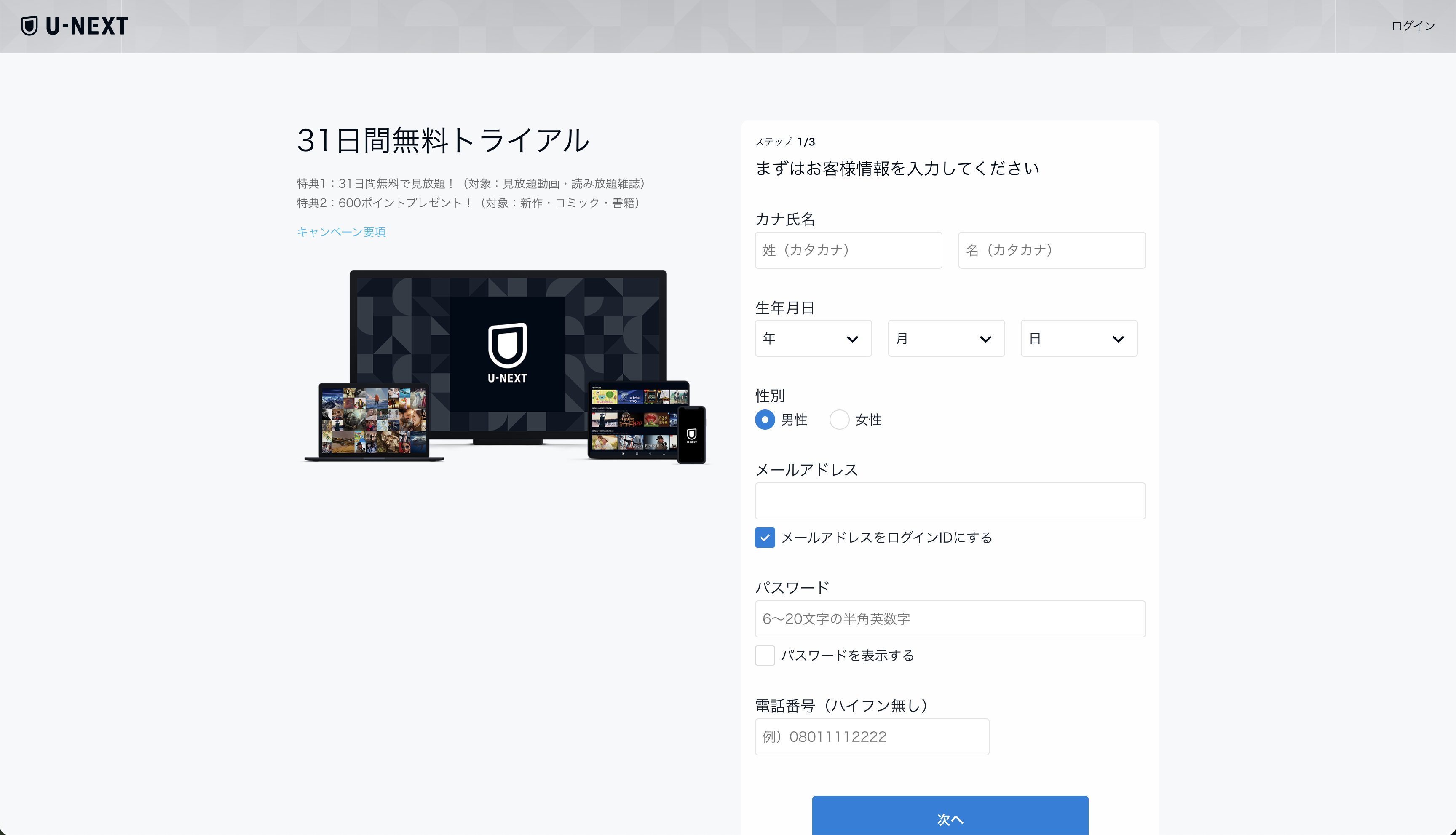Screen dimensions: 1456x835
Task: Open the キャンペーン要項 link
Action: pyautogui.click(x=341, y=232)
